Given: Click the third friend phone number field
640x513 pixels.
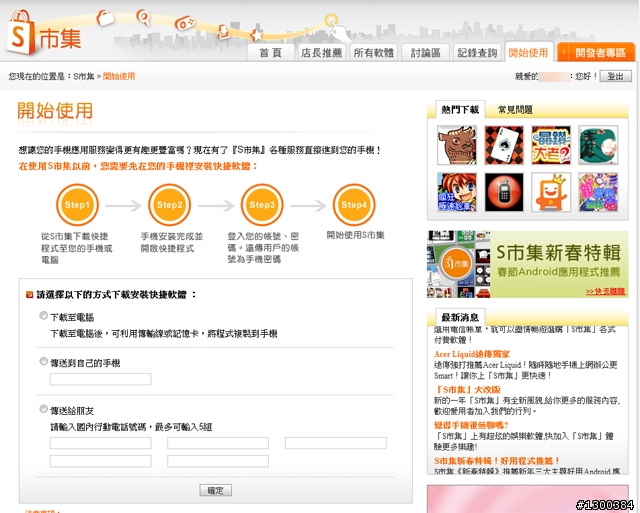Looking at the screenshot, I should [x=336, y=443].
